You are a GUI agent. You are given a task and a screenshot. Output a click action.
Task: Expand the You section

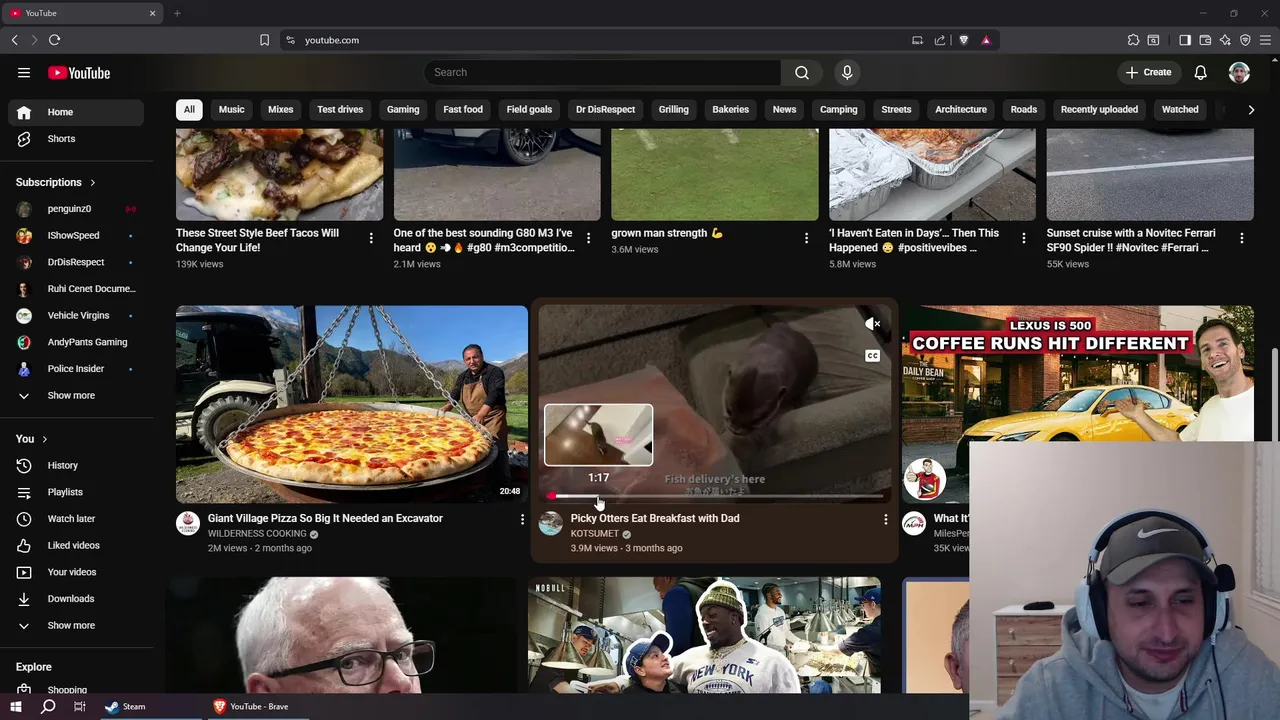pyautogui.click(x=32, y=439)
